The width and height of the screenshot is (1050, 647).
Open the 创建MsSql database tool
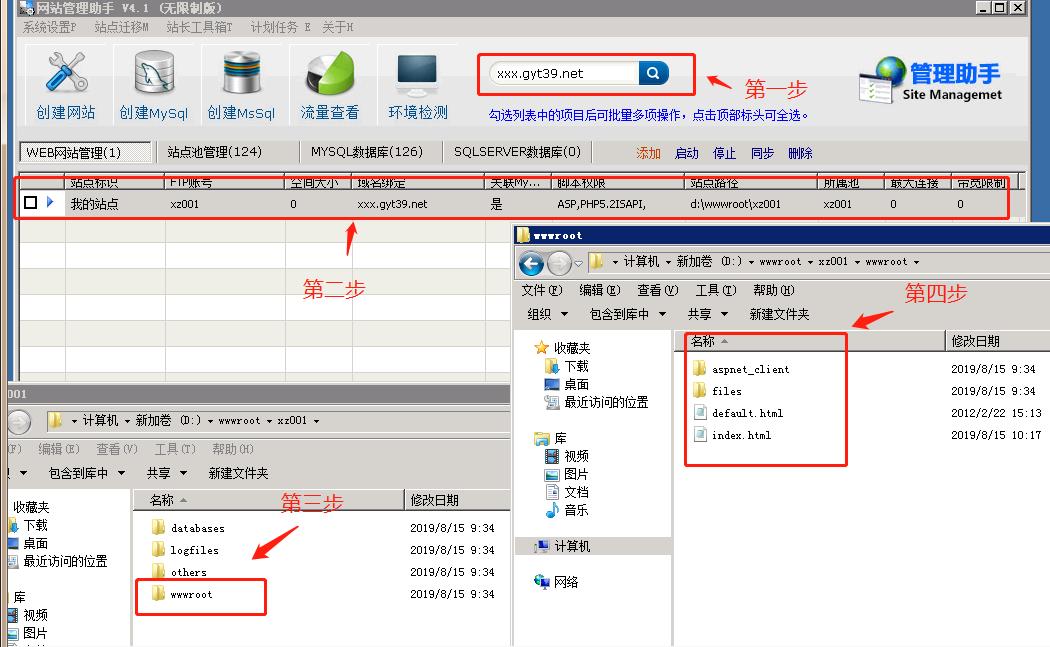(240, 82)
